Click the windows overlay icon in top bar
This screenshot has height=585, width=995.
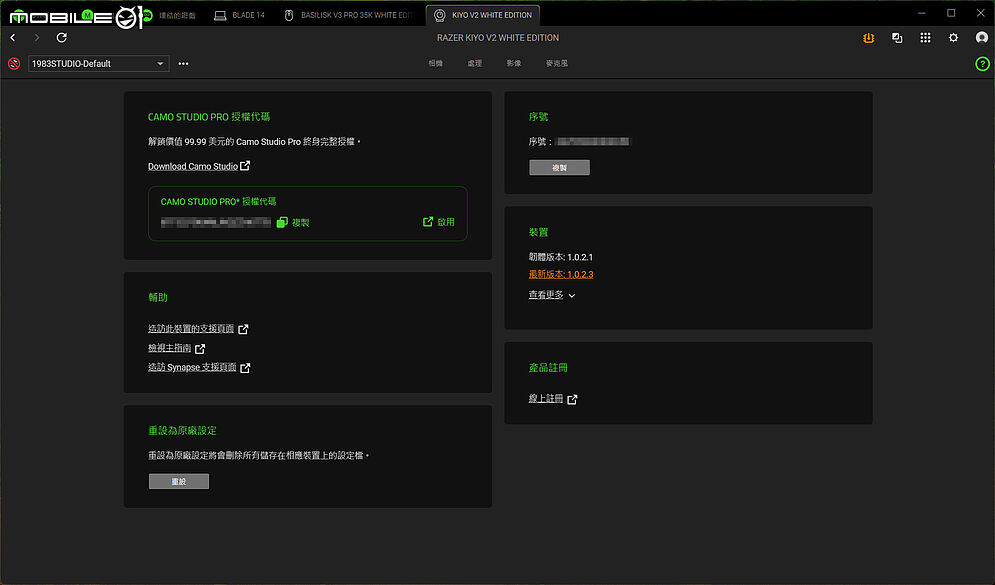coord(897,38)
